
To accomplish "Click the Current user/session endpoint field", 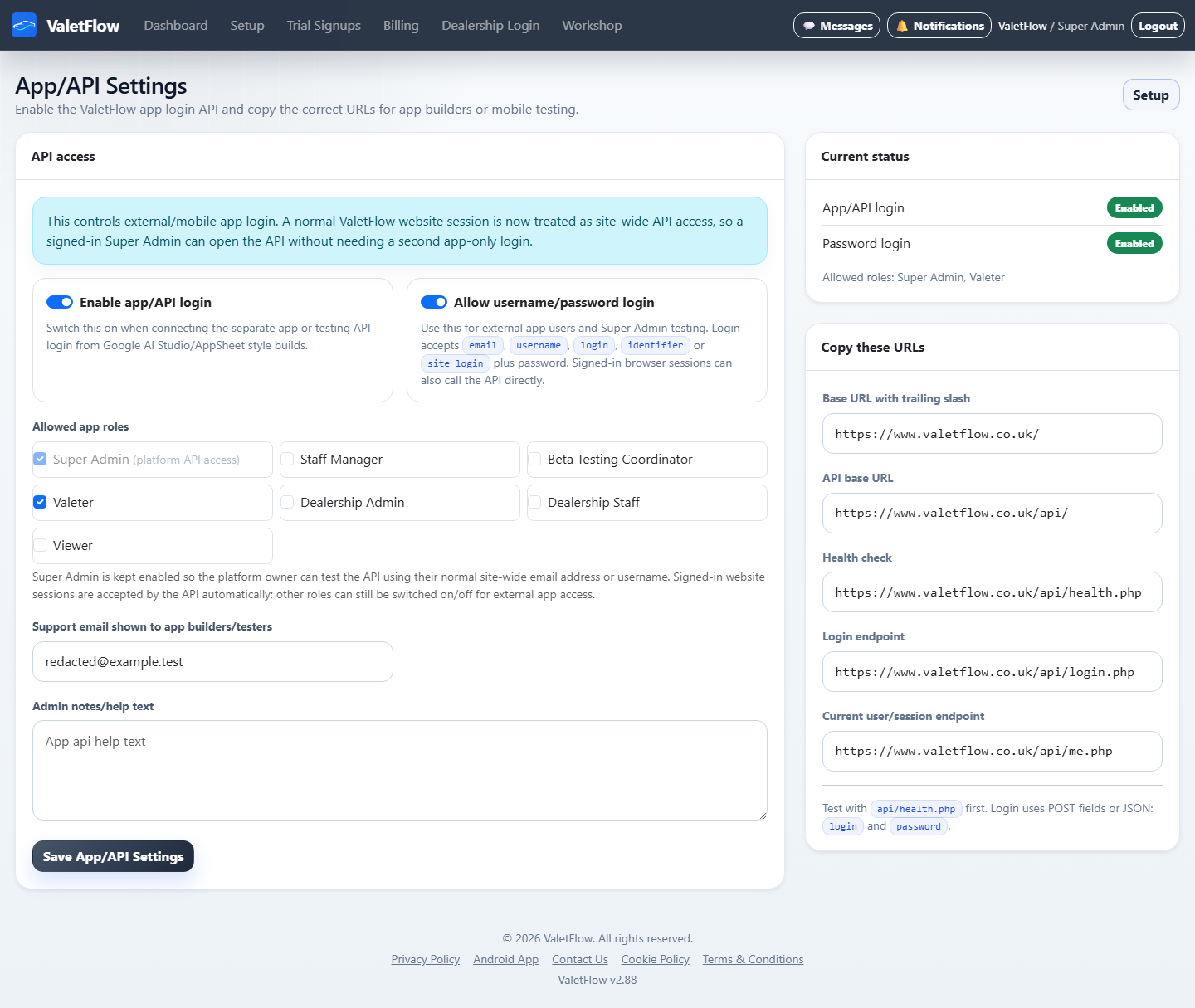I will pos(992,751).
